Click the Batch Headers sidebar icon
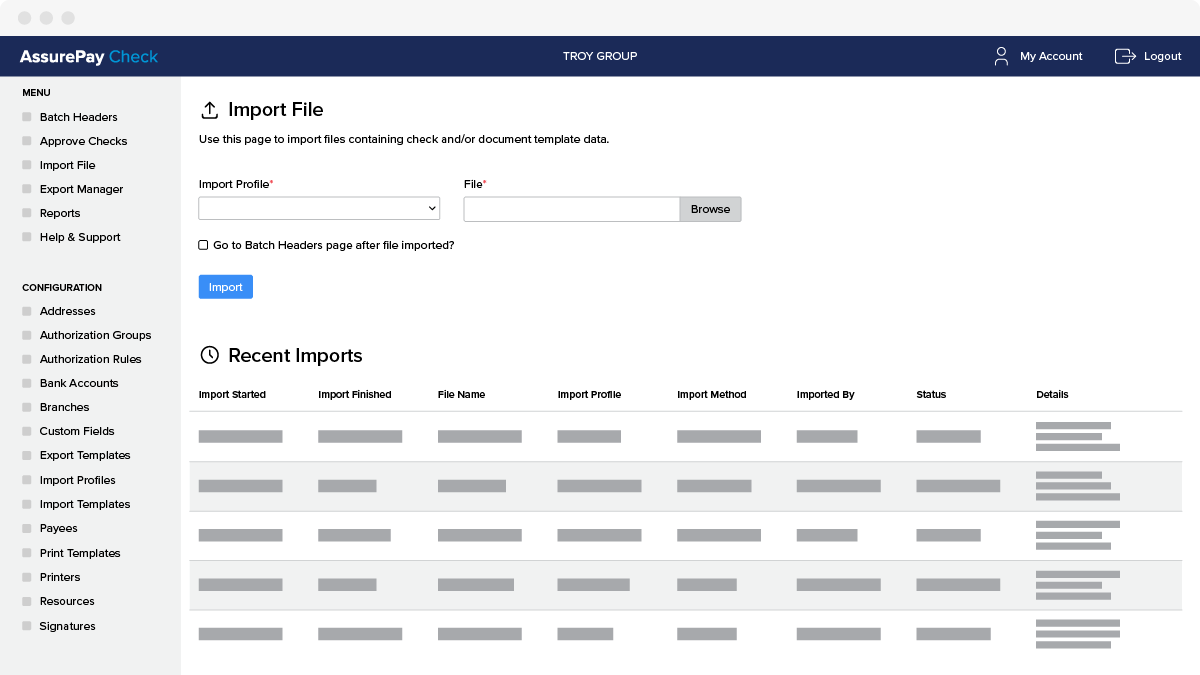The width and height of the screenshot is (1200, 675). [x=27, y=117]
